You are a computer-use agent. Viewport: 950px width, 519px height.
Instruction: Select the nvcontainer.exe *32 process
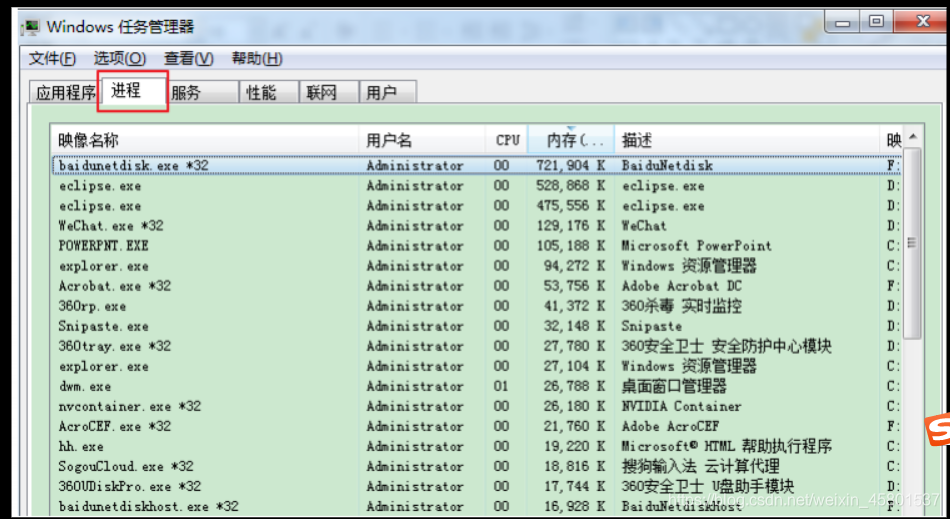point(477,406)
